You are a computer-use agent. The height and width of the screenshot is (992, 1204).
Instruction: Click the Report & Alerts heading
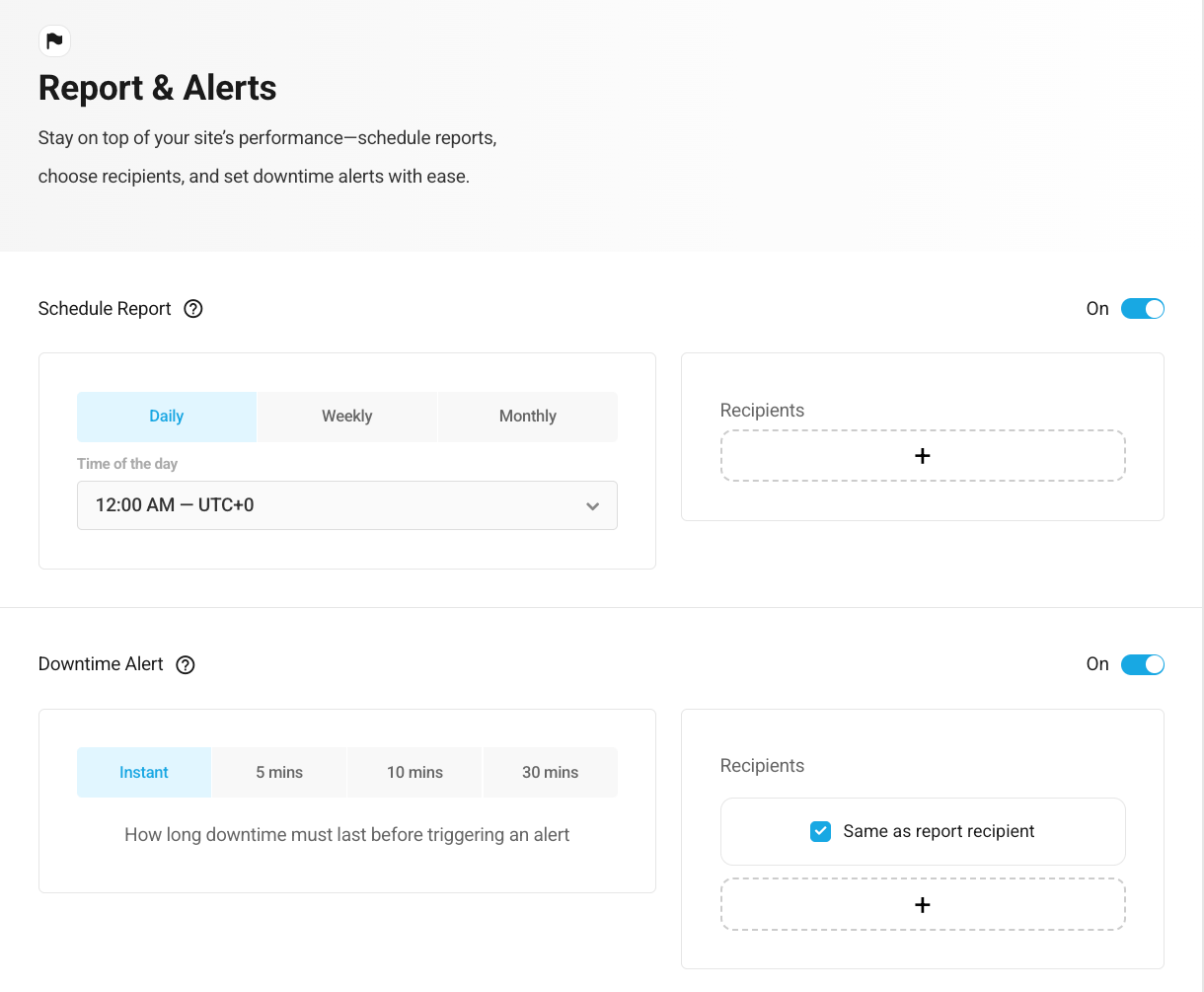[157, 88]
